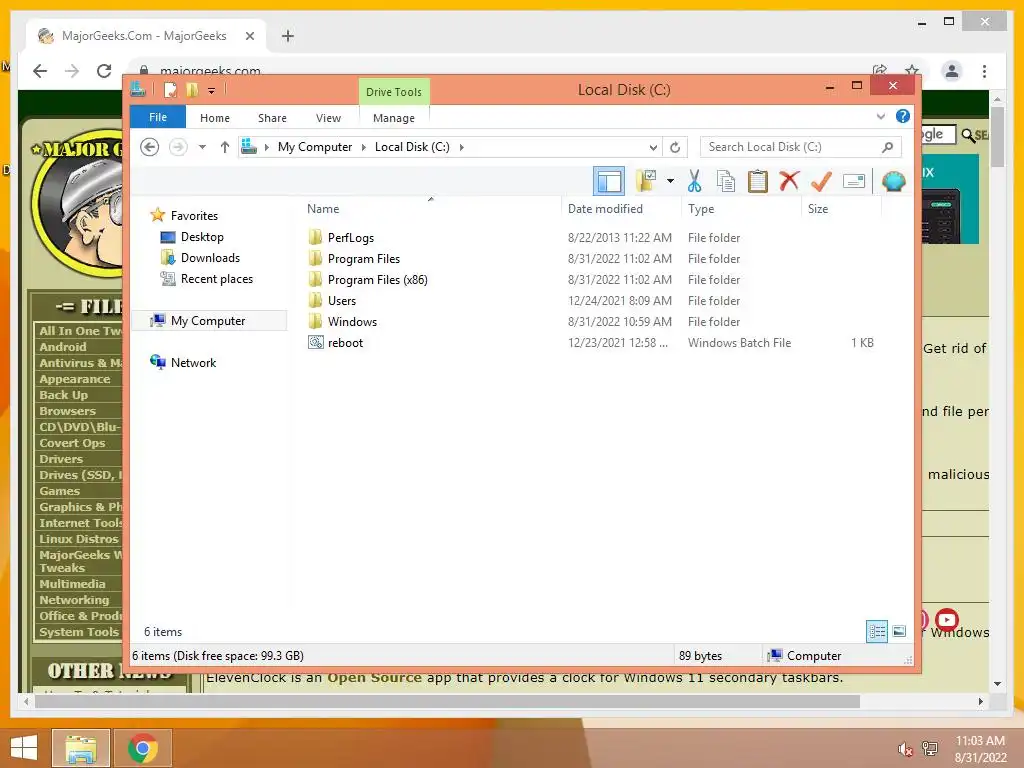The image size is (1024, 768).
Task: Click the orange checkmark Properties icon
Action: tap(821, 181)
